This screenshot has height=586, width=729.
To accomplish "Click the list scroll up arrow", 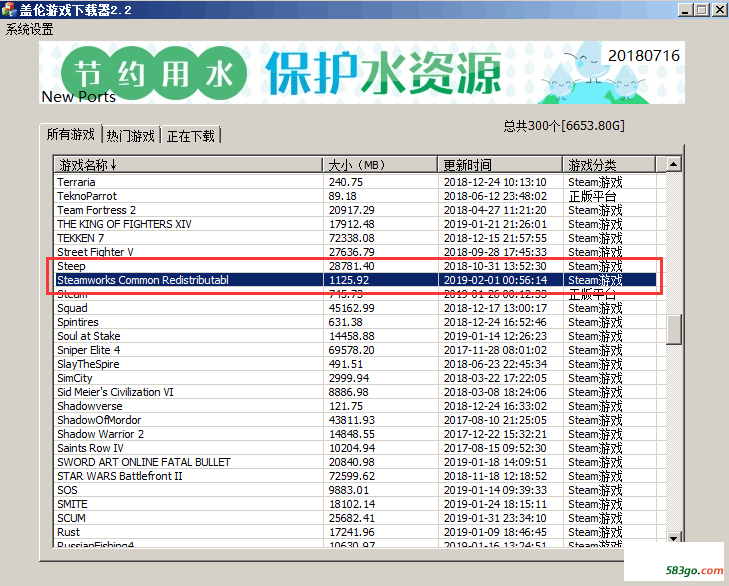I will pyautogui.click(x=673, y=164).
